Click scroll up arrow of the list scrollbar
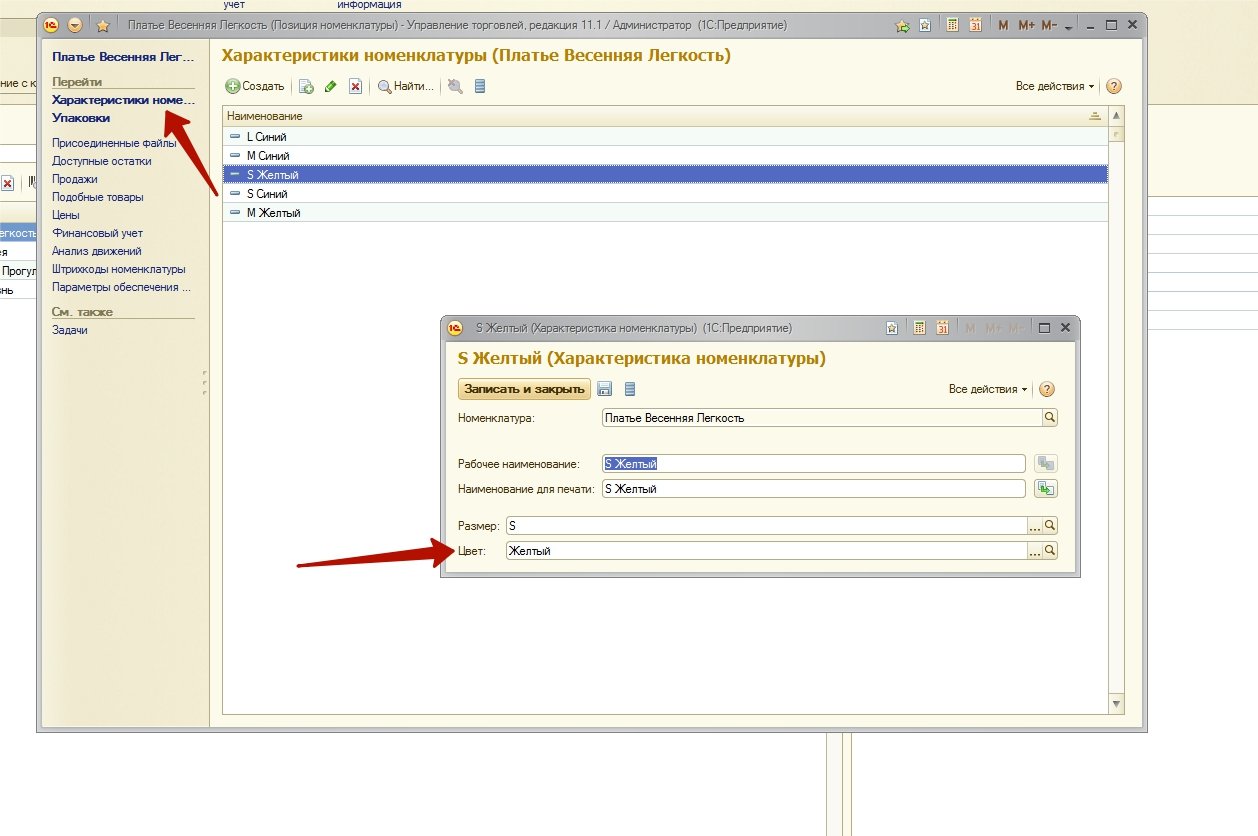Screen dimensions: 1258x836 (x=1117, y=116)
